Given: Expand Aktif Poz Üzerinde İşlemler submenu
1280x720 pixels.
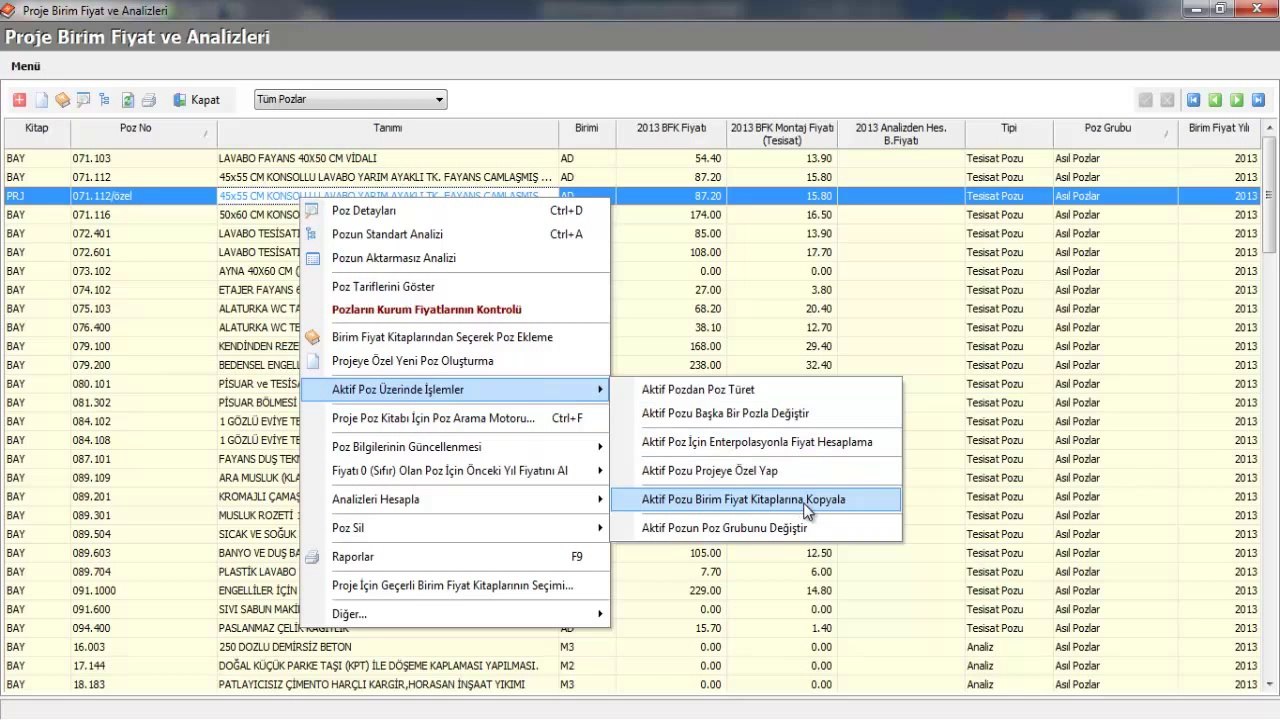Looking at the screenshot, I should [455, 389].
